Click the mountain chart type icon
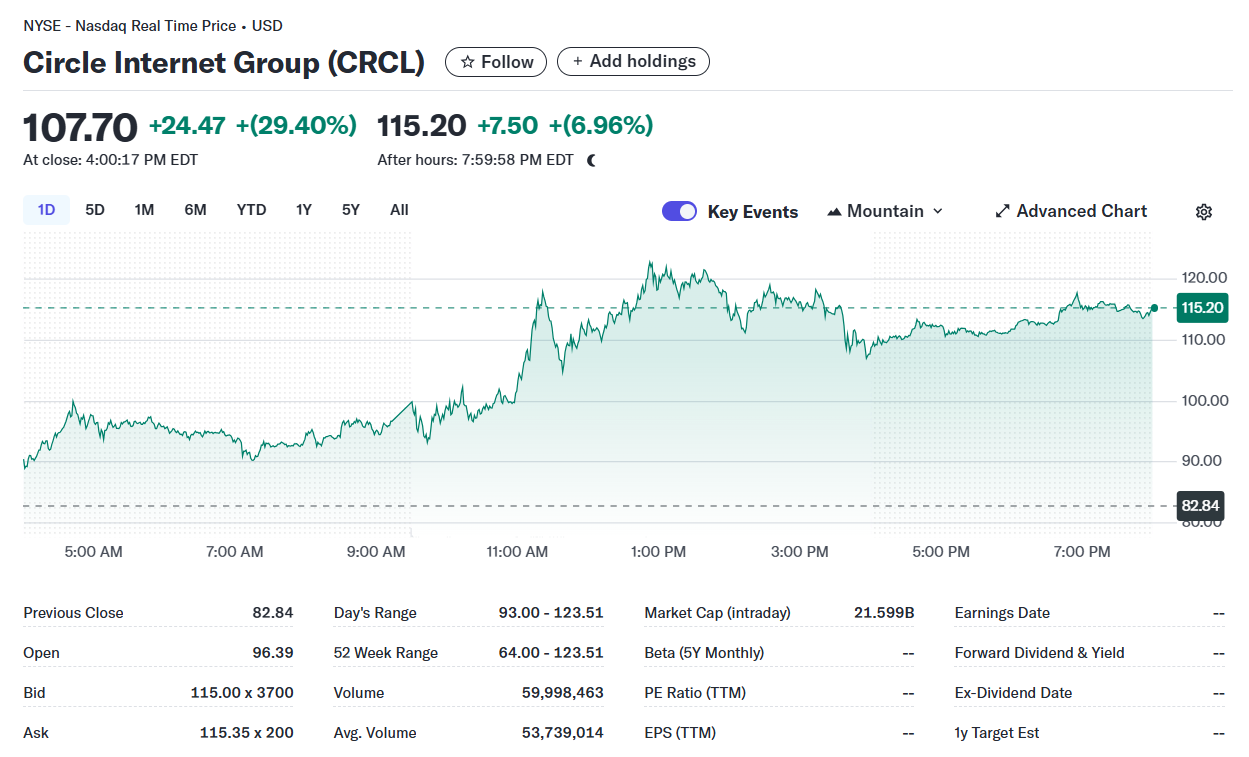1249x757 pixels. point(834,212)
